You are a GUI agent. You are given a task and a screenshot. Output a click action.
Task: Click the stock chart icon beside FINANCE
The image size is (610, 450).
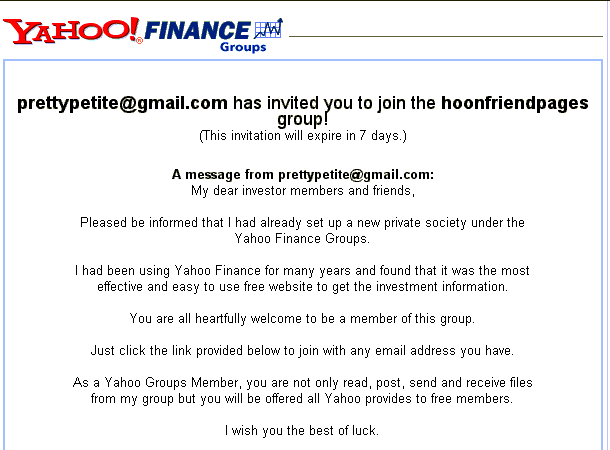click(268, 29)
